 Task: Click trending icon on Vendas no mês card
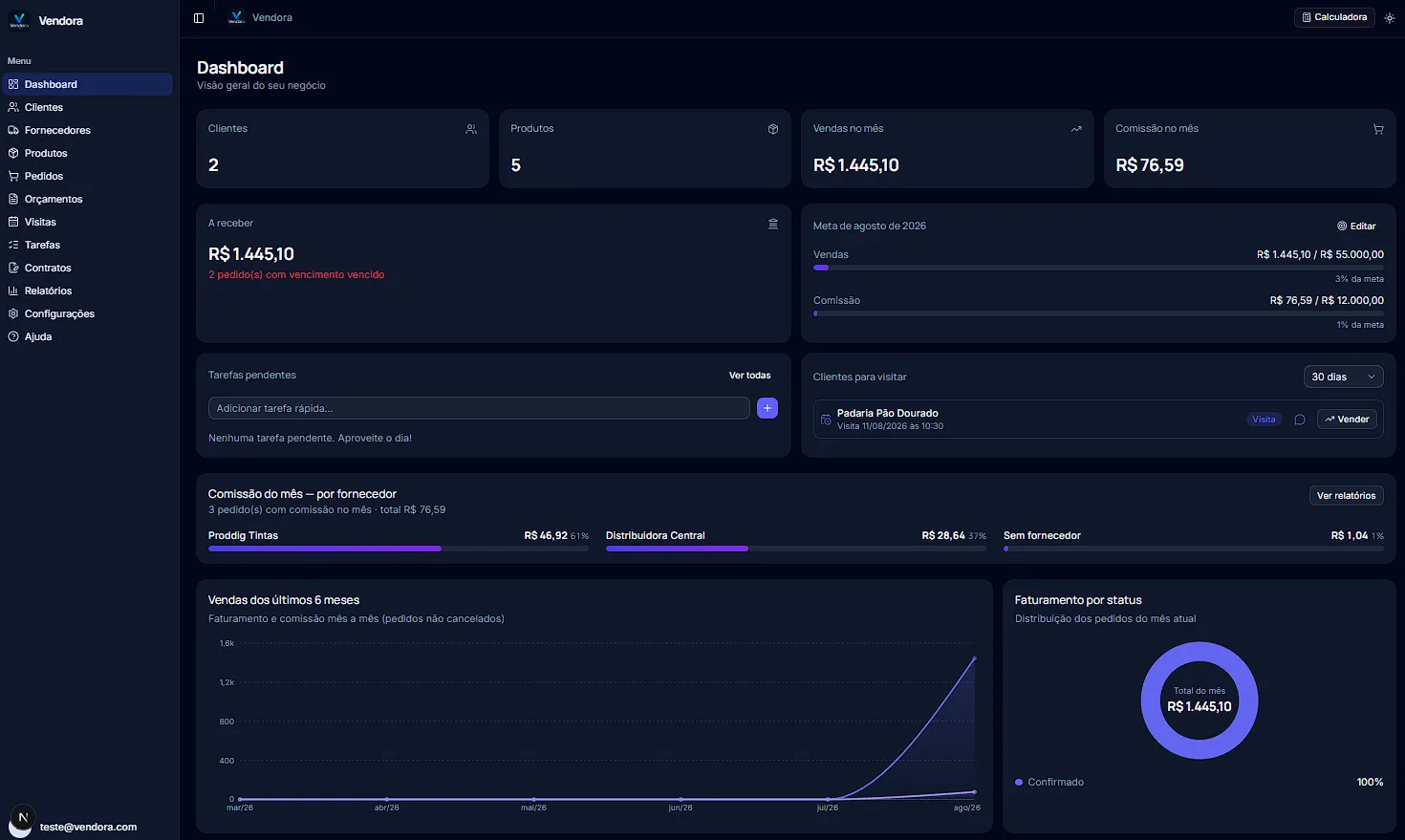pyautogui.click(x=1076, y=129)
